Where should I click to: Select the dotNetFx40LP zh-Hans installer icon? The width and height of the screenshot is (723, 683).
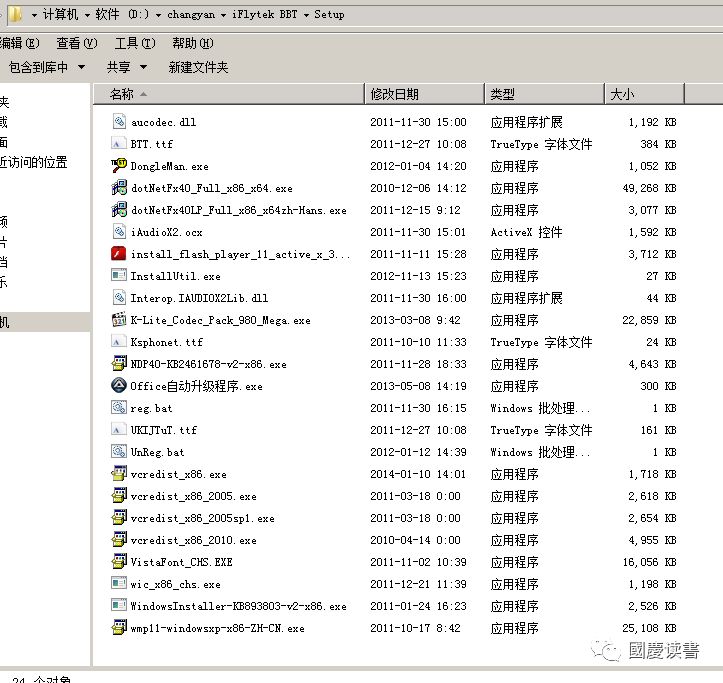tap(119, 210)
